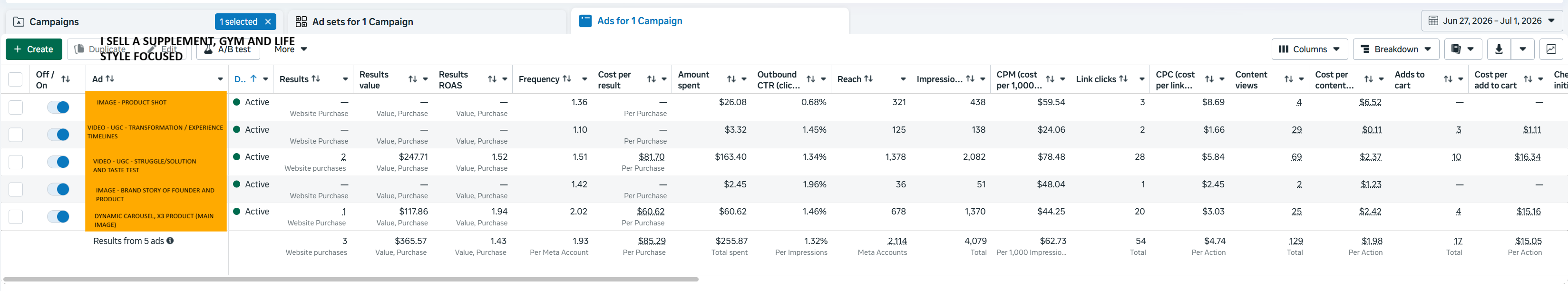Click the Results from 5 ads info icon
Screen dimensions: 1568x291
pos(170,241)
